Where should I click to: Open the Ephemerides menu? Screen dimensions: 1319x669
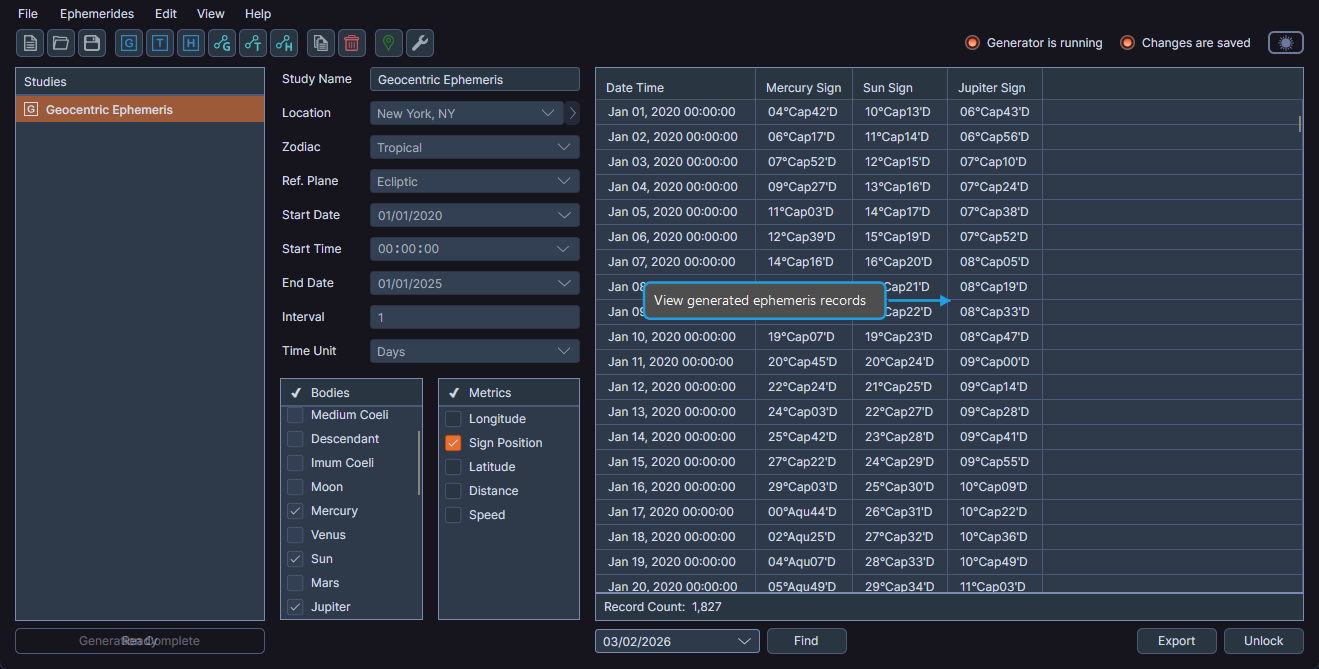tap(96, 13)
